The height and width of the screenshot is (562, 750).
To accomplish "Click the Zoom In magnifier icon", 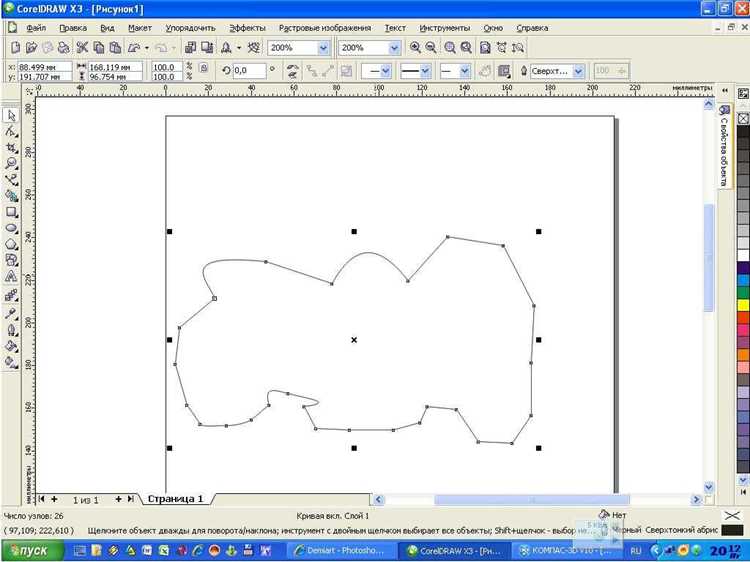I will (x=415, y=47).
